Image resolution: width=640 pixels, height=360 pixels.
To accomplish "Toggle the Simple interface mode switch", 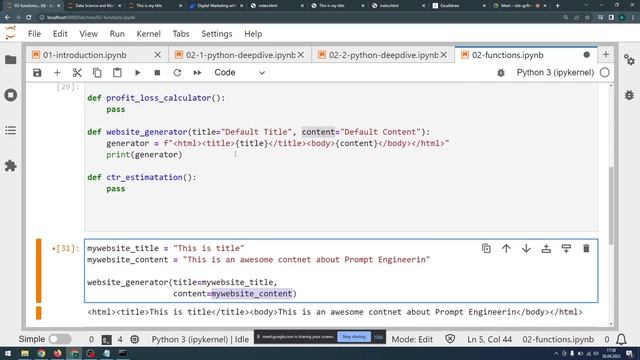I will point(60,339).
